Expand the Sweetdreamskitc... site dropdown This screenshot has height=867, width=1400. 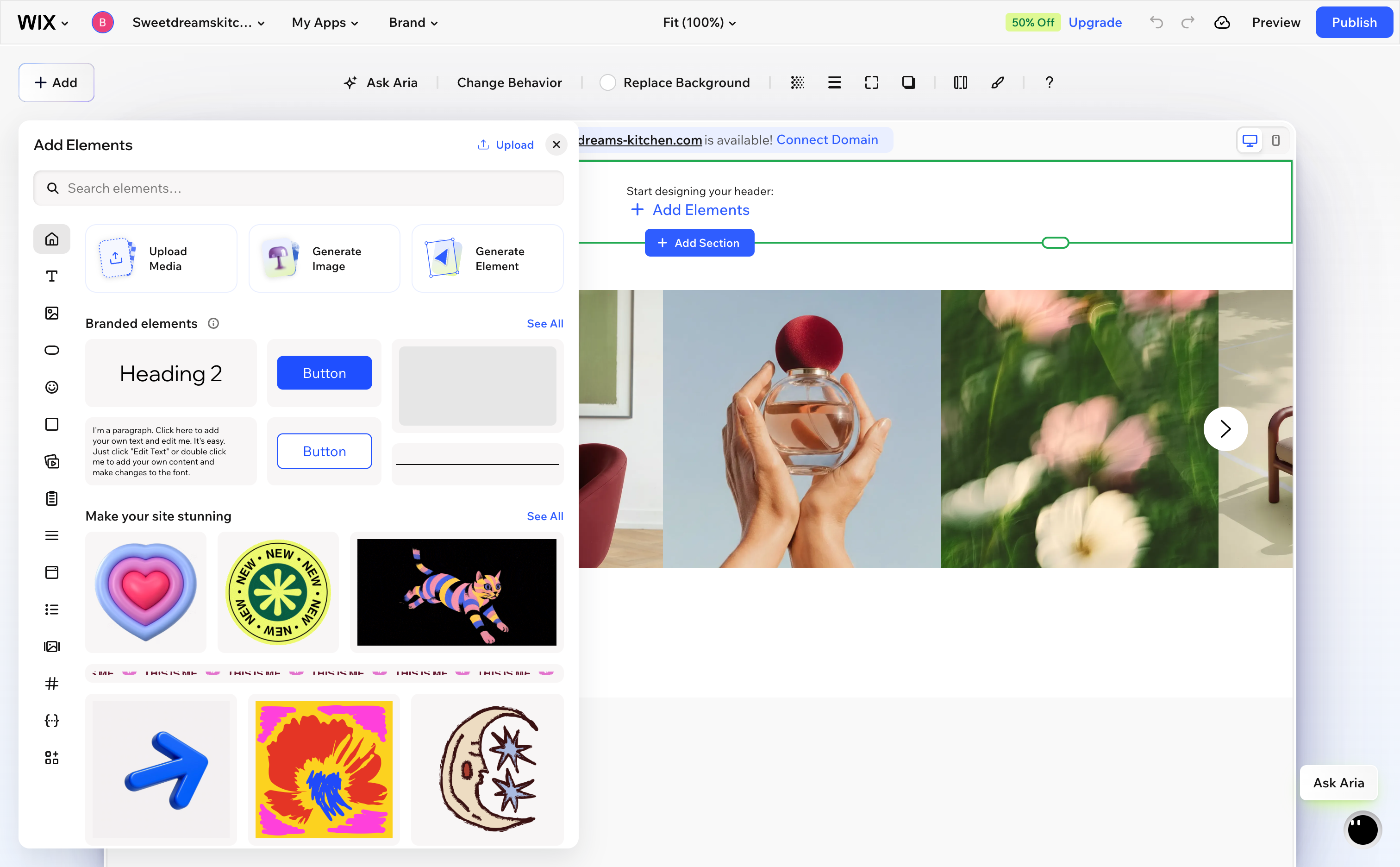(x=198, y=22)
